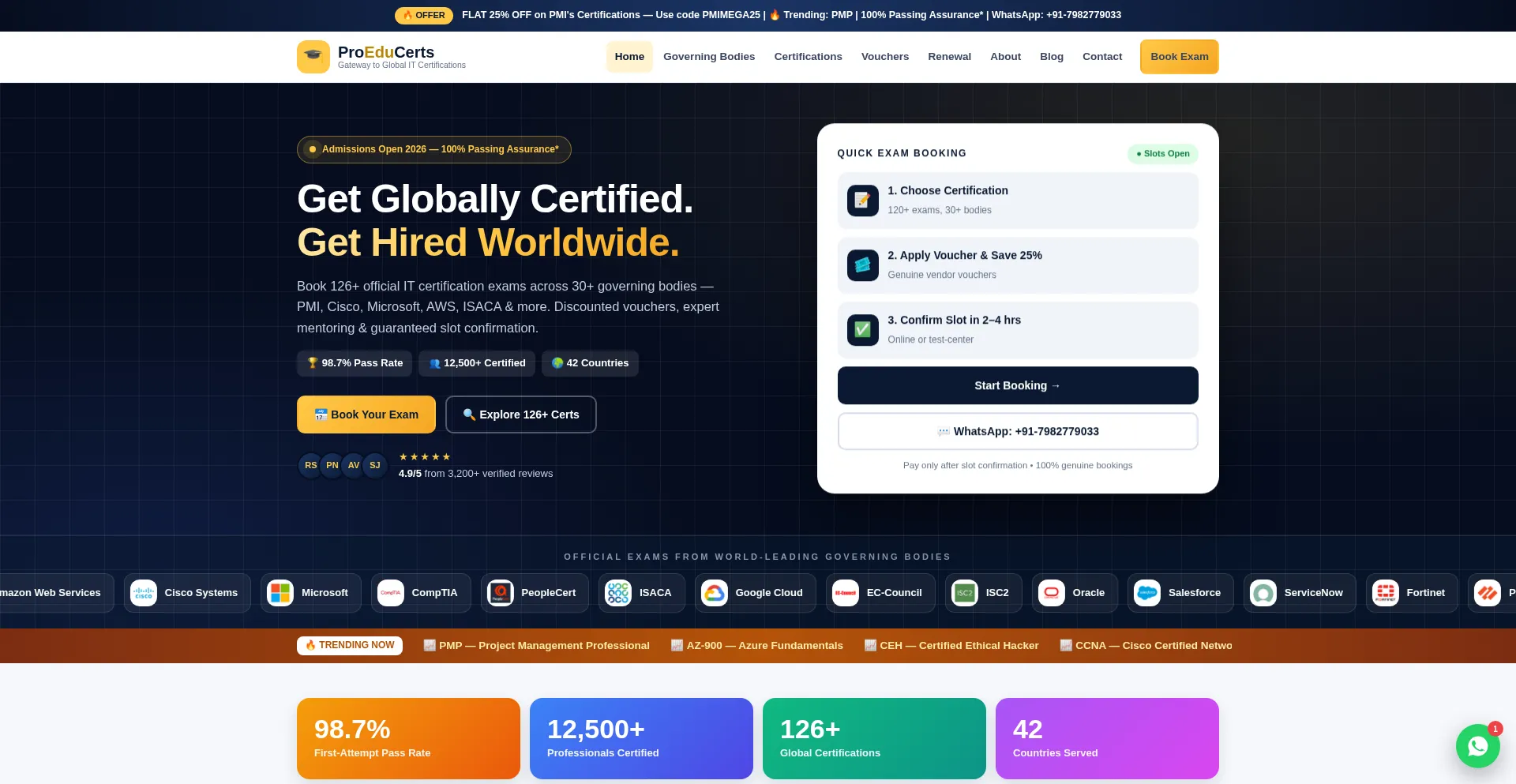Open PMP — Project Management Professional trending link
1516x784 pixels.
[x=537, y=646]
